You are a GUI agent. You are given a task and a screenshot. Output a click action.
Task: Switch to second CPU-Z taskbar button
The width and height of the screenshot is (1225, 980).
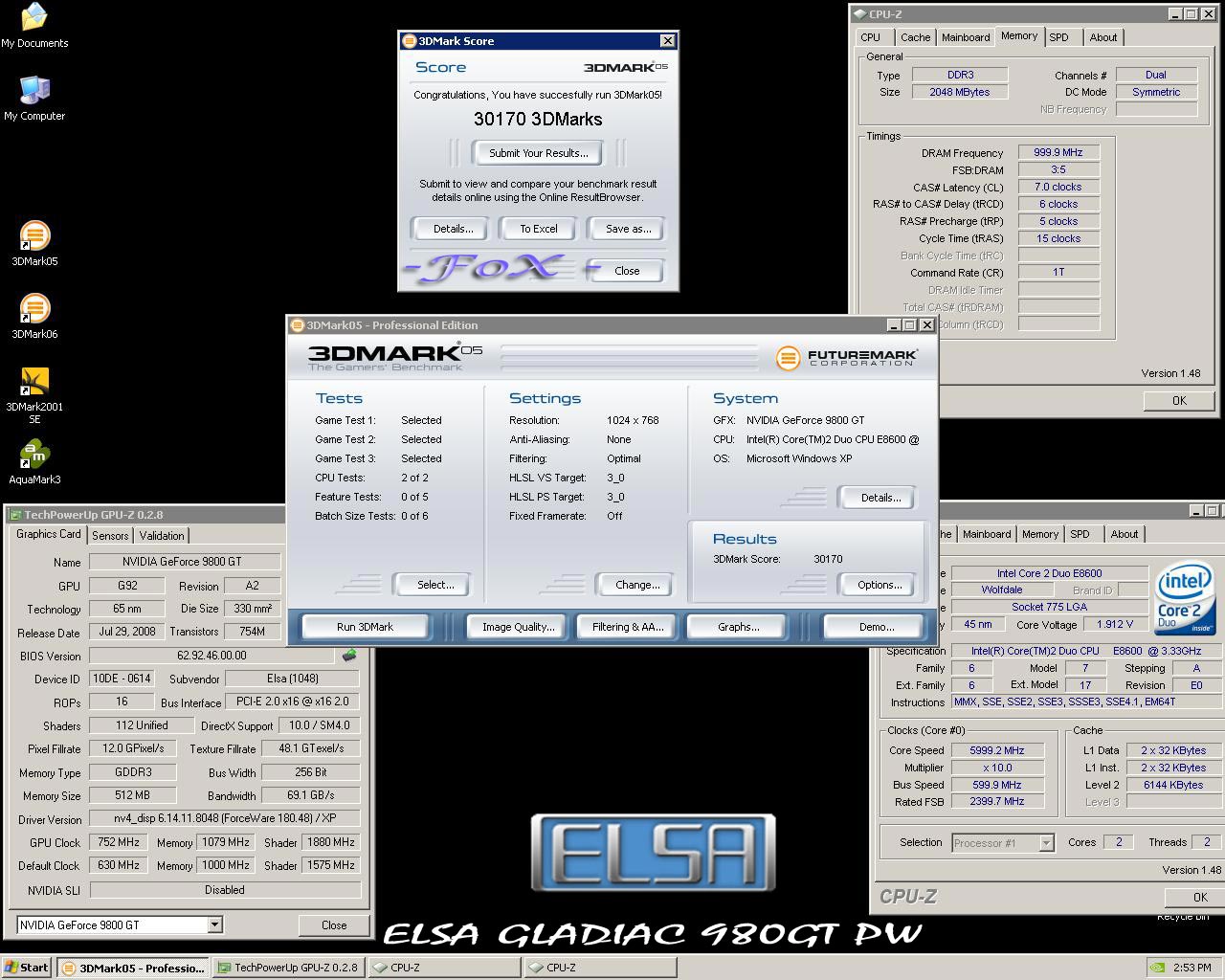coord(600,968)
